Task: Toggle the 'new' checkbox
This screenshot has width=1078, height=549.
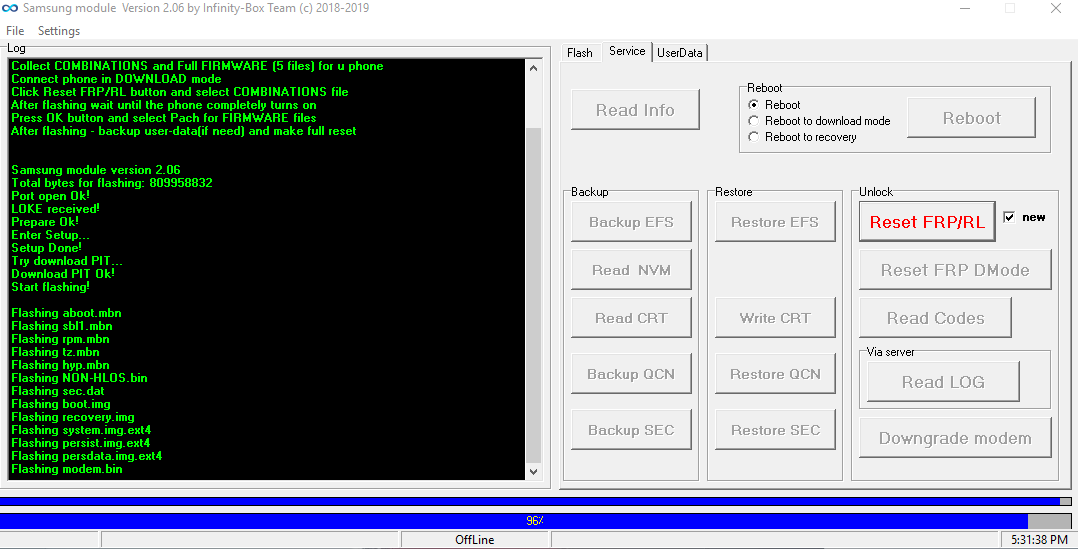Action: click(x=1009, y=217)
